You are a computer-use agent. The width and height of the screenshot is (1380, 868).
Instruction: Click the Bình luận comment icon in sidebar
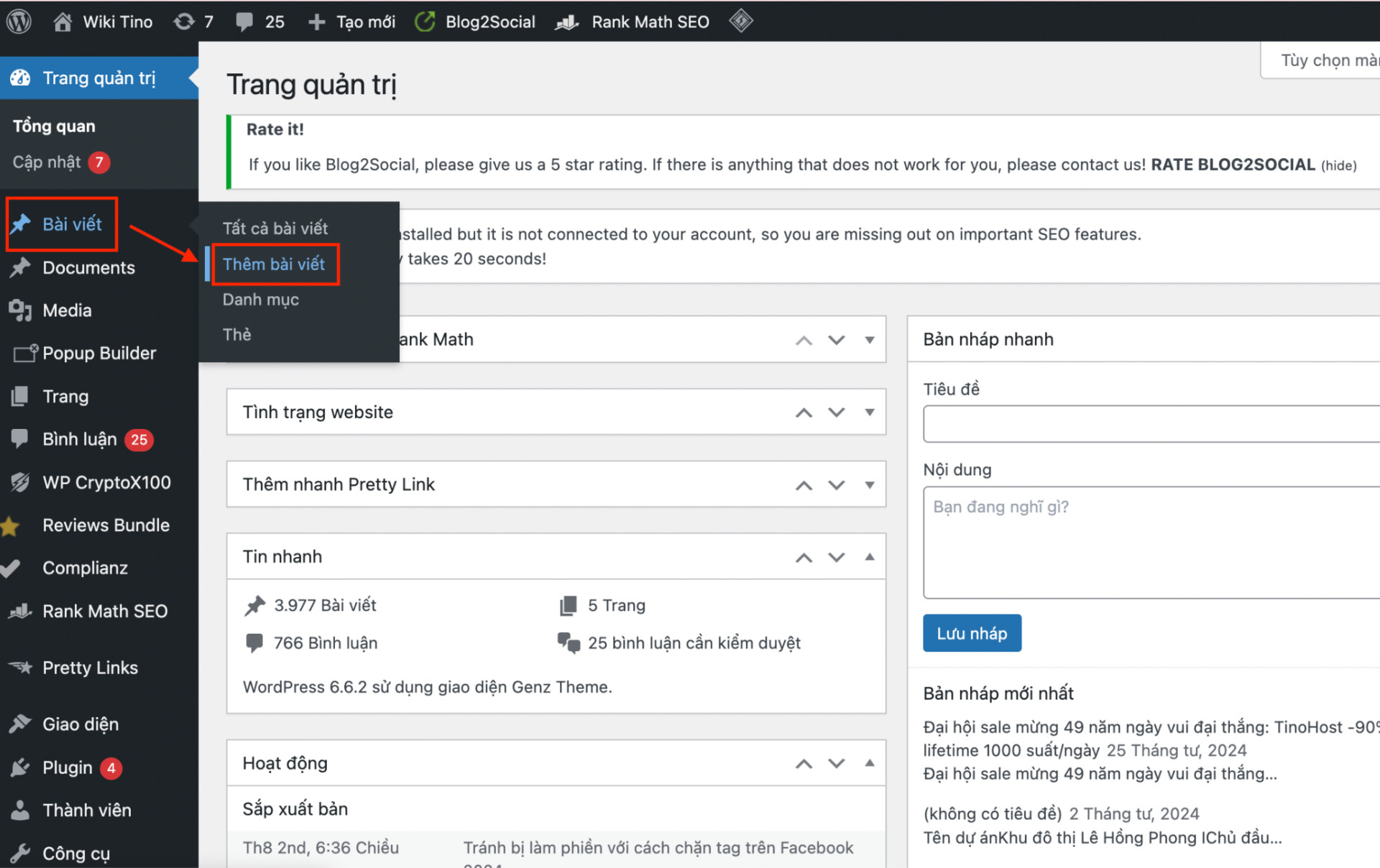20,438
